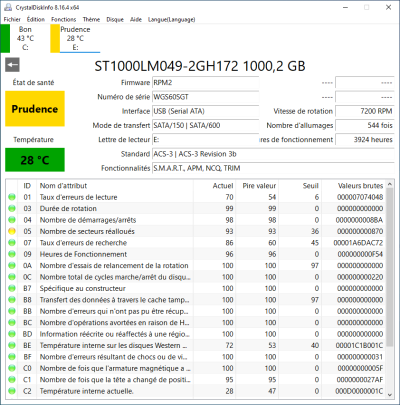Click the disk model title ST1000LM049-2GH172
This screenshot has width=400, height=405.
(x=200, y=66)
